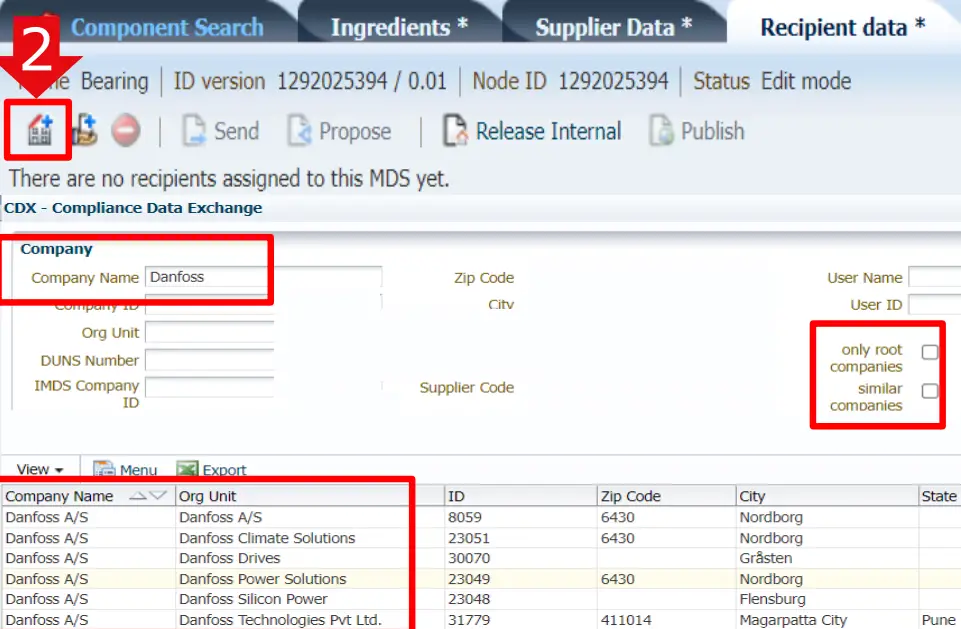Select the Danfoss Climate Solutions row
This screenshot has height=629, width=961.
[x=480, y=538]
